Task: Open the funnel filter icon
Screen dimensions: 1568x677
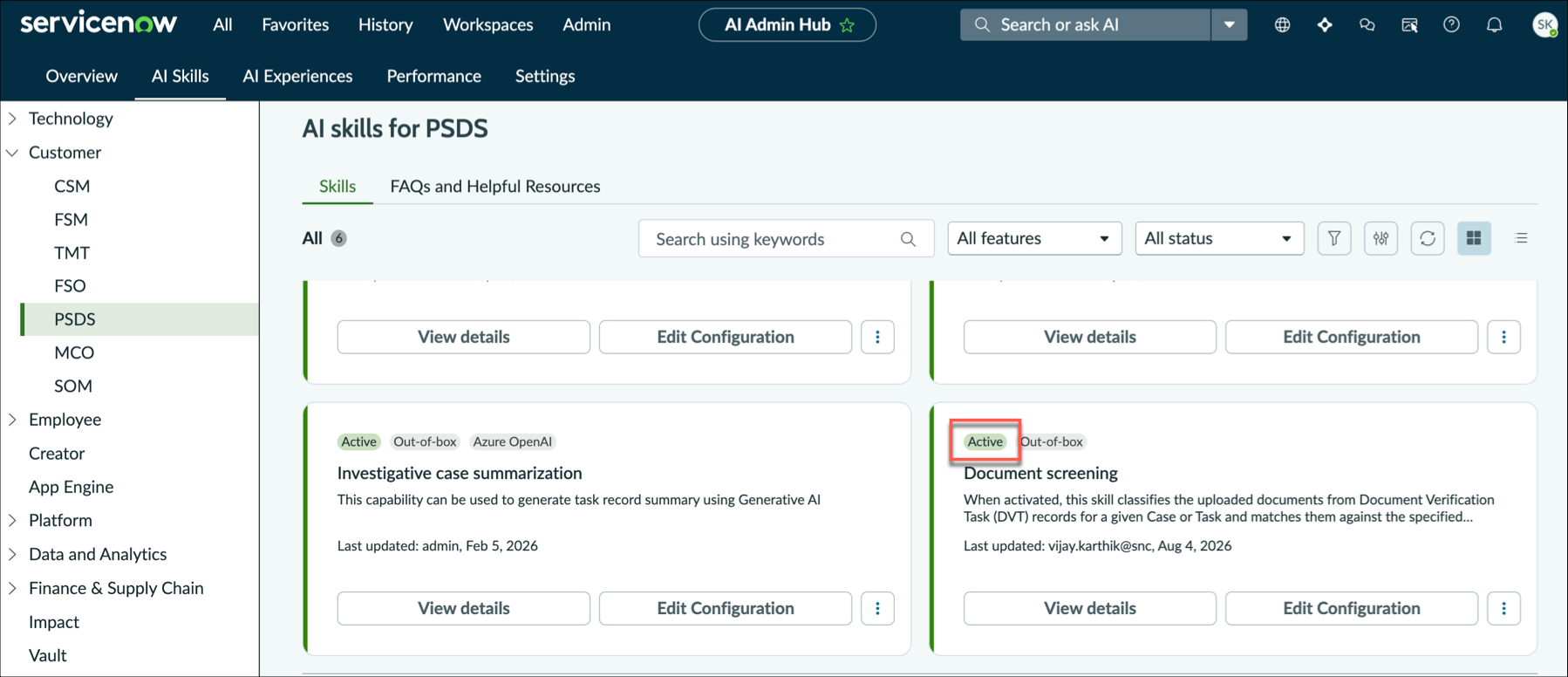Action: pos(1334,238)
